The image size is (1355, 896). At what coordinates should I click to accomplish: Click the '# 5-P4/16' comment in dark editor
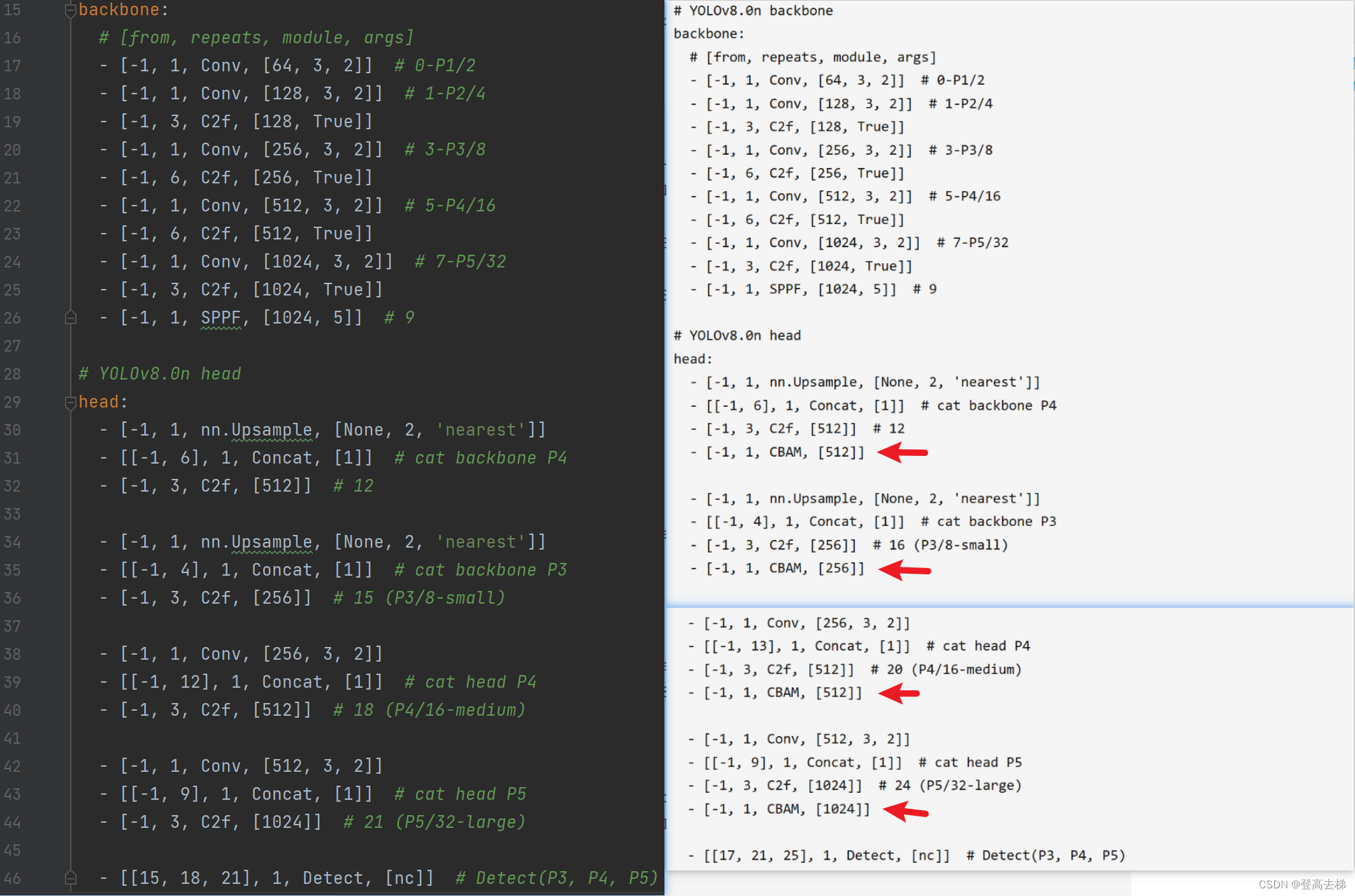pos(450,206)
